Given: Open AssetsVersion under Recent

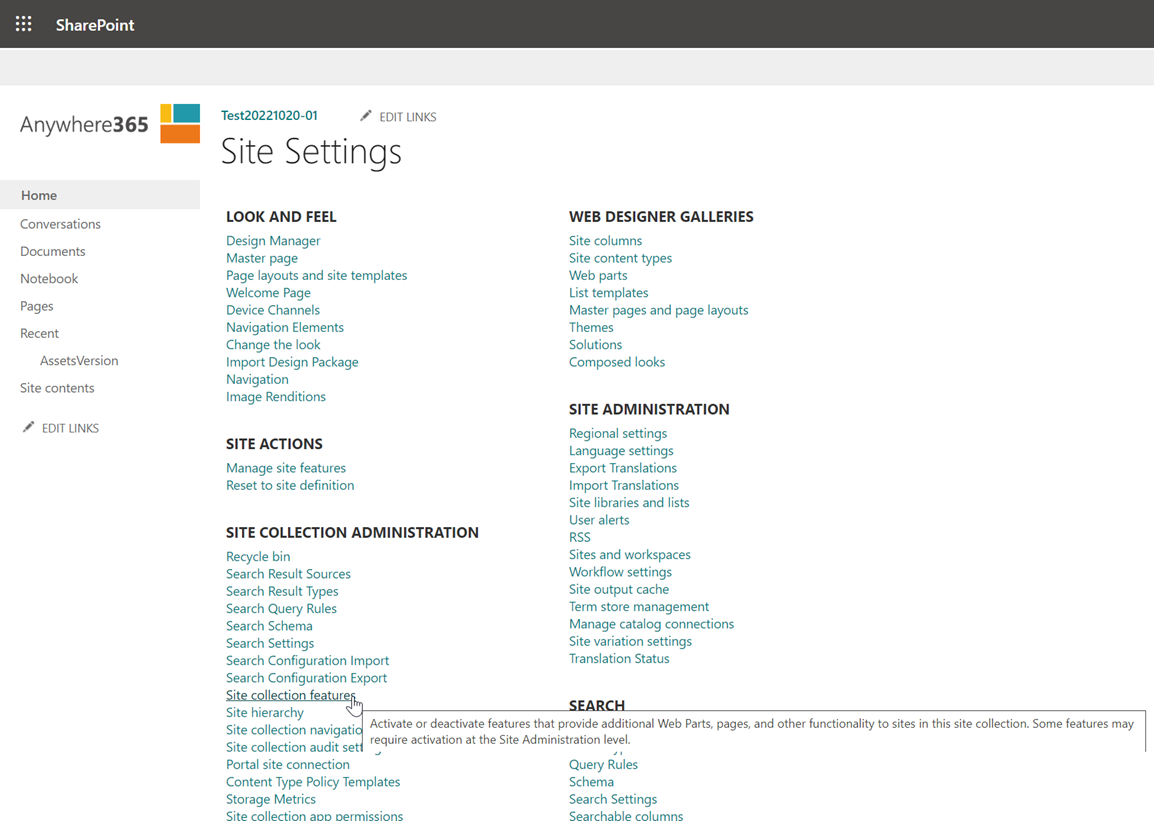Looking at the screenshot, I should coord(79,360).
